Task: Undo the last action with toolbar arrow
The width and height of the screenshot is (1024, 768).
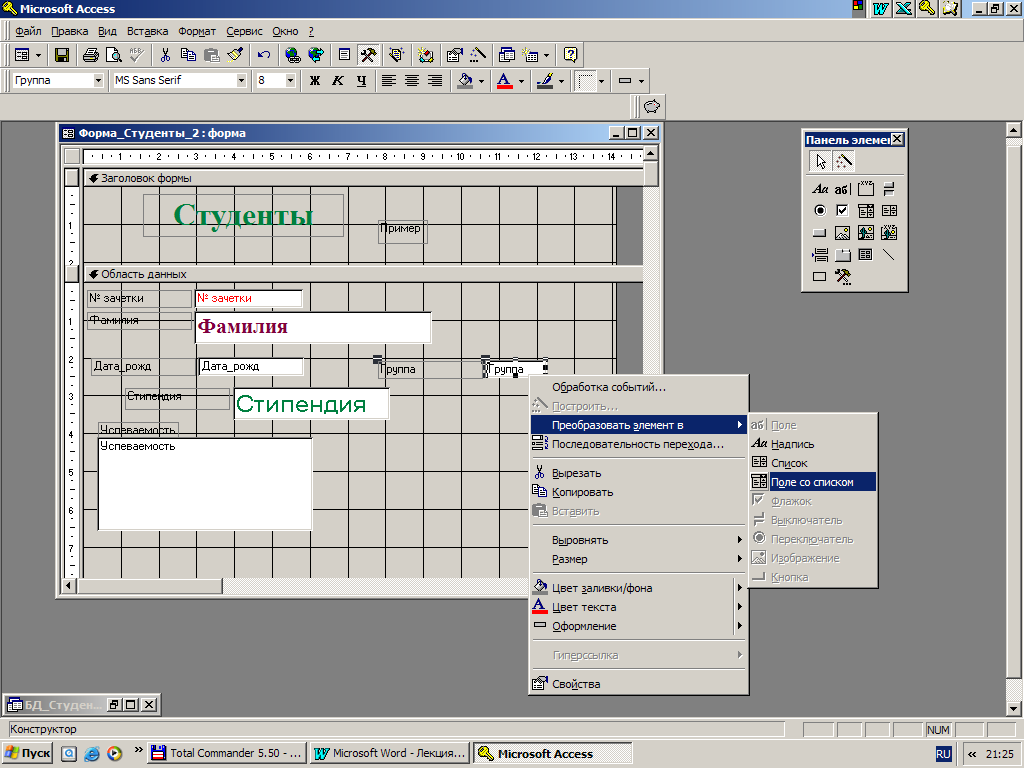Action: (x=264, y=55)
